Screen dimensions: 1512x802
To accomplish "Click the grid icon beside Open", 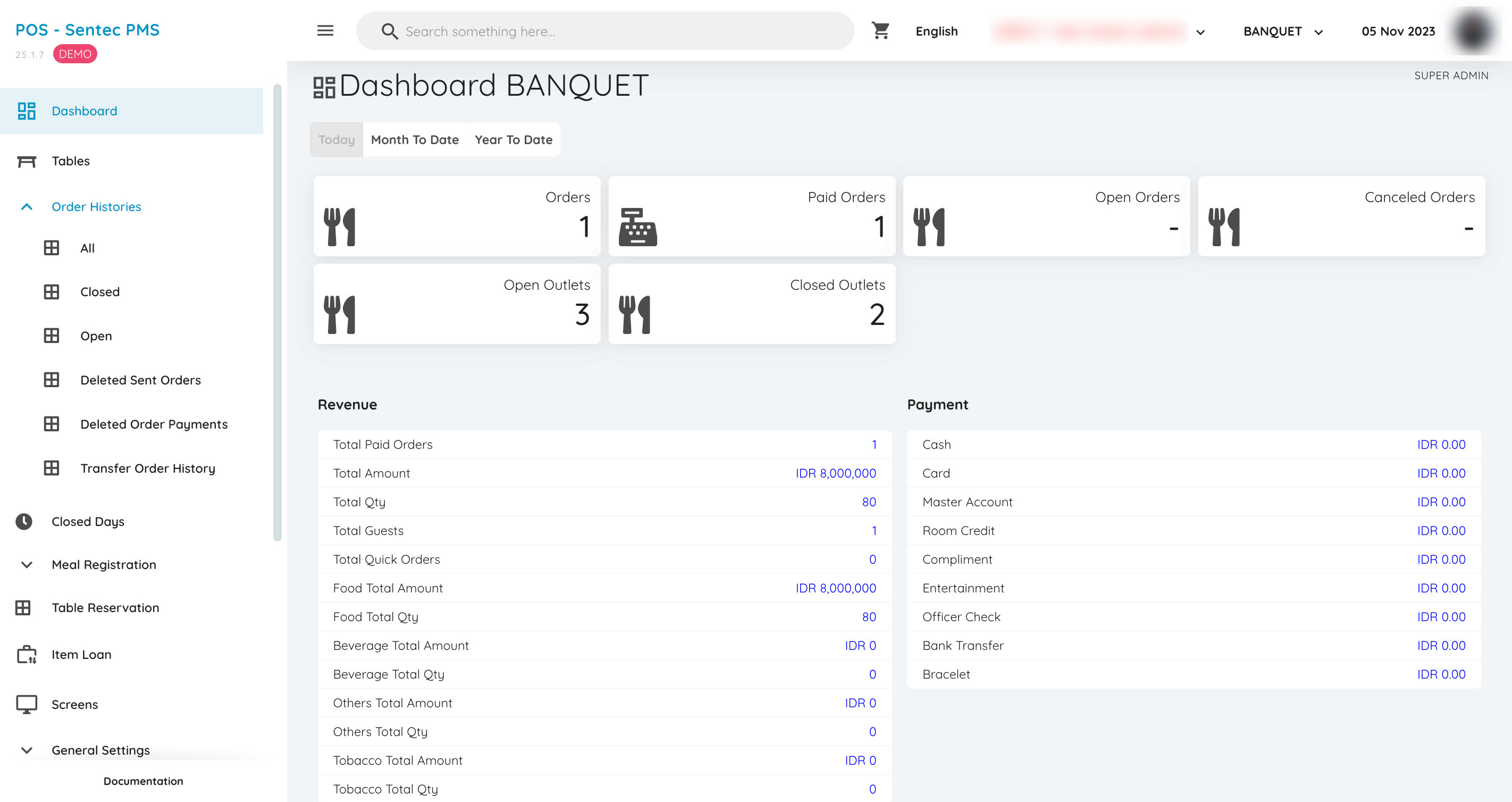I will 52,336.
